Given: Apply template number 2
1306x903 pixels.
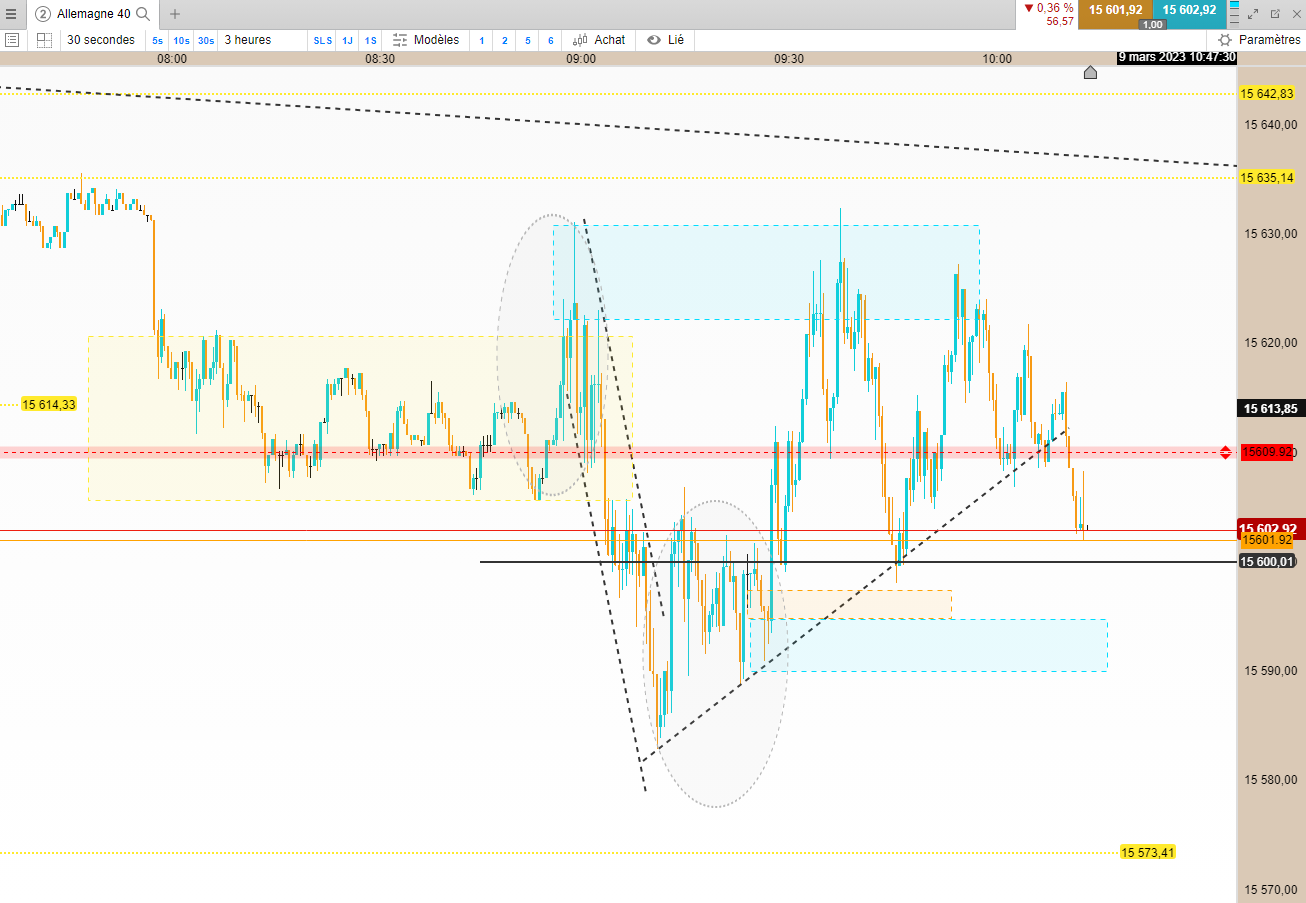Looking at the screenshot, I should tap(504, 41).
